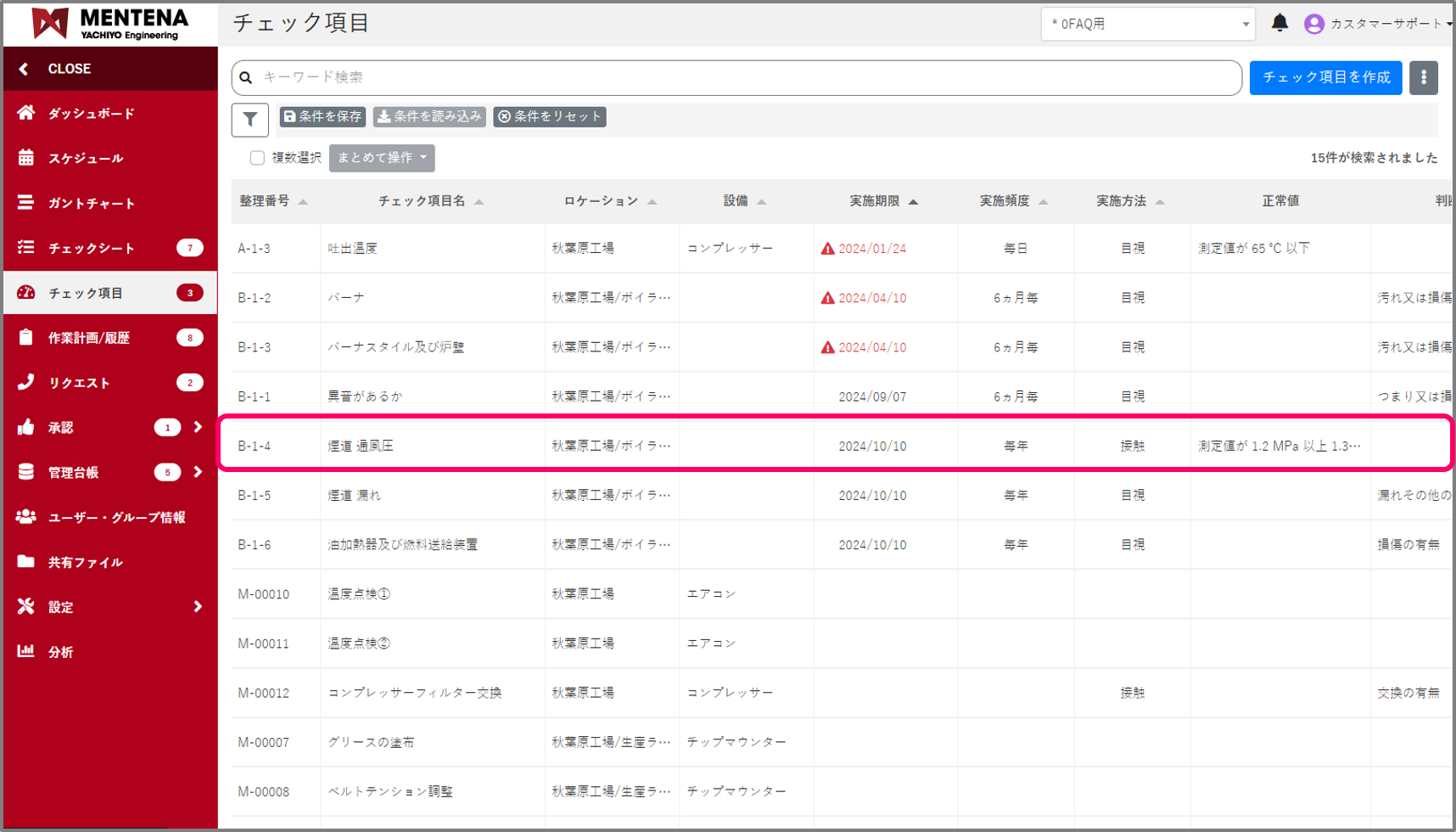Go to チェックシート in the sidebar

click(91, 248)
